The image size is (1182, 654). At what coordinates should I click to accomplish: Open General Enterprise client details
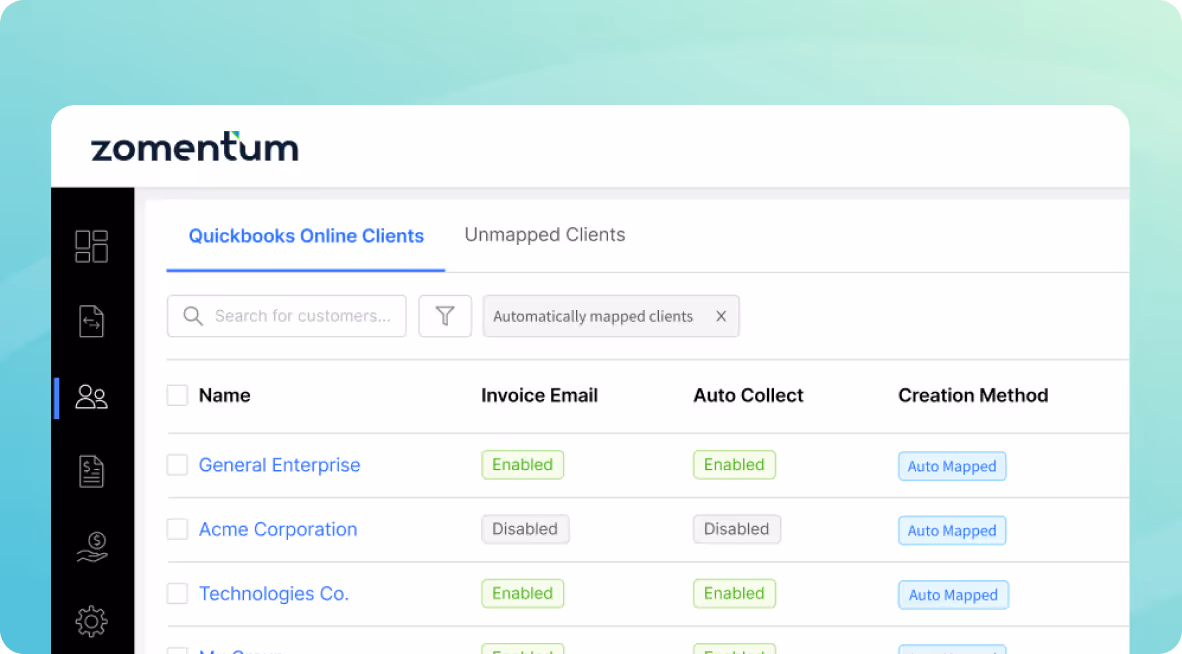[279, 464]
